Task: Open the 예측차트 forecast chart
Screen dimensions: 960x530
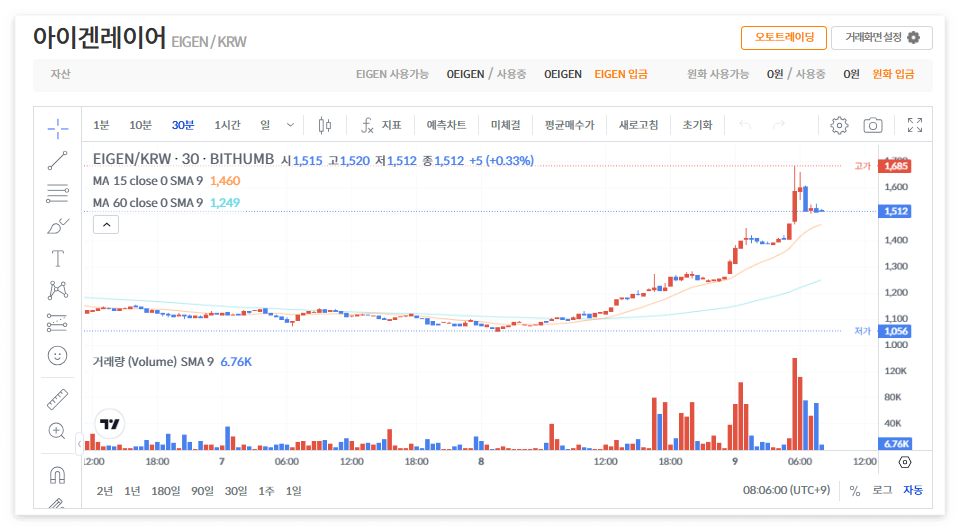Action: coord(446,125)
